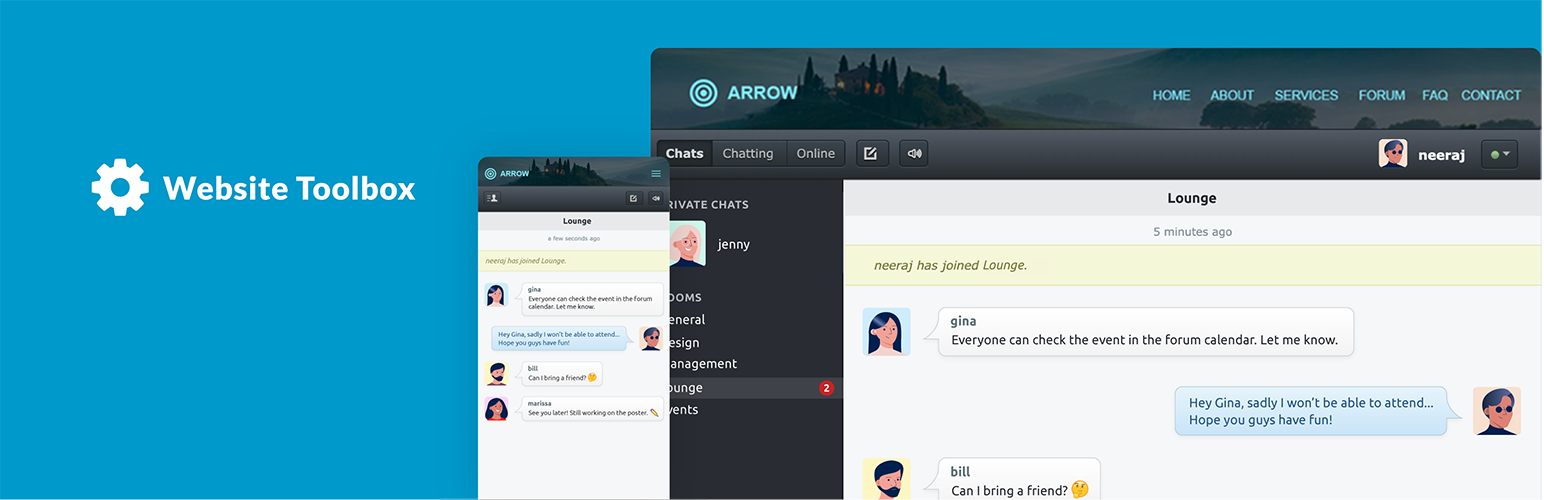Screen dimensions: 1544x500
Task: Open the CONTACT nav link
Action: [x=1491, y=95]
